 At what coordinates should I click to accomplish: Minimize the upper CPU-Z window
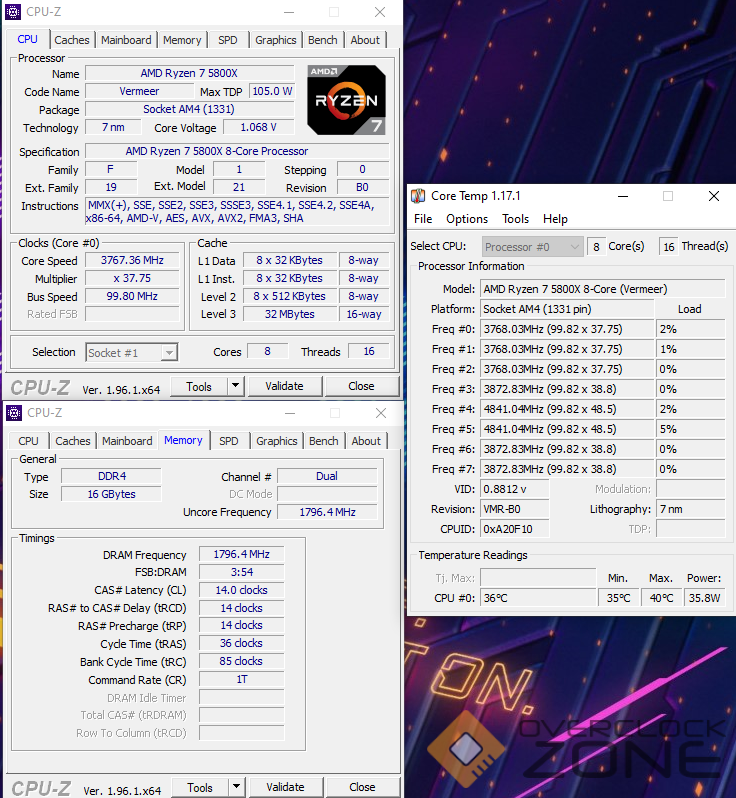(x=289, y=12)
